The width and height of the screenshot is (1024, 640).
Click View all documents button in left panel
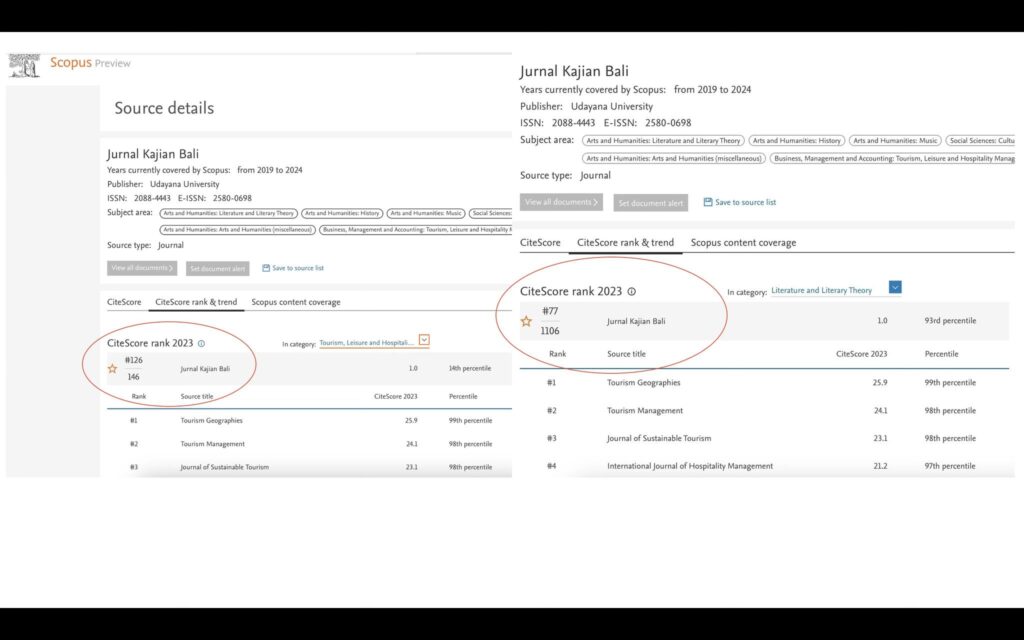(x=142, y=268)
